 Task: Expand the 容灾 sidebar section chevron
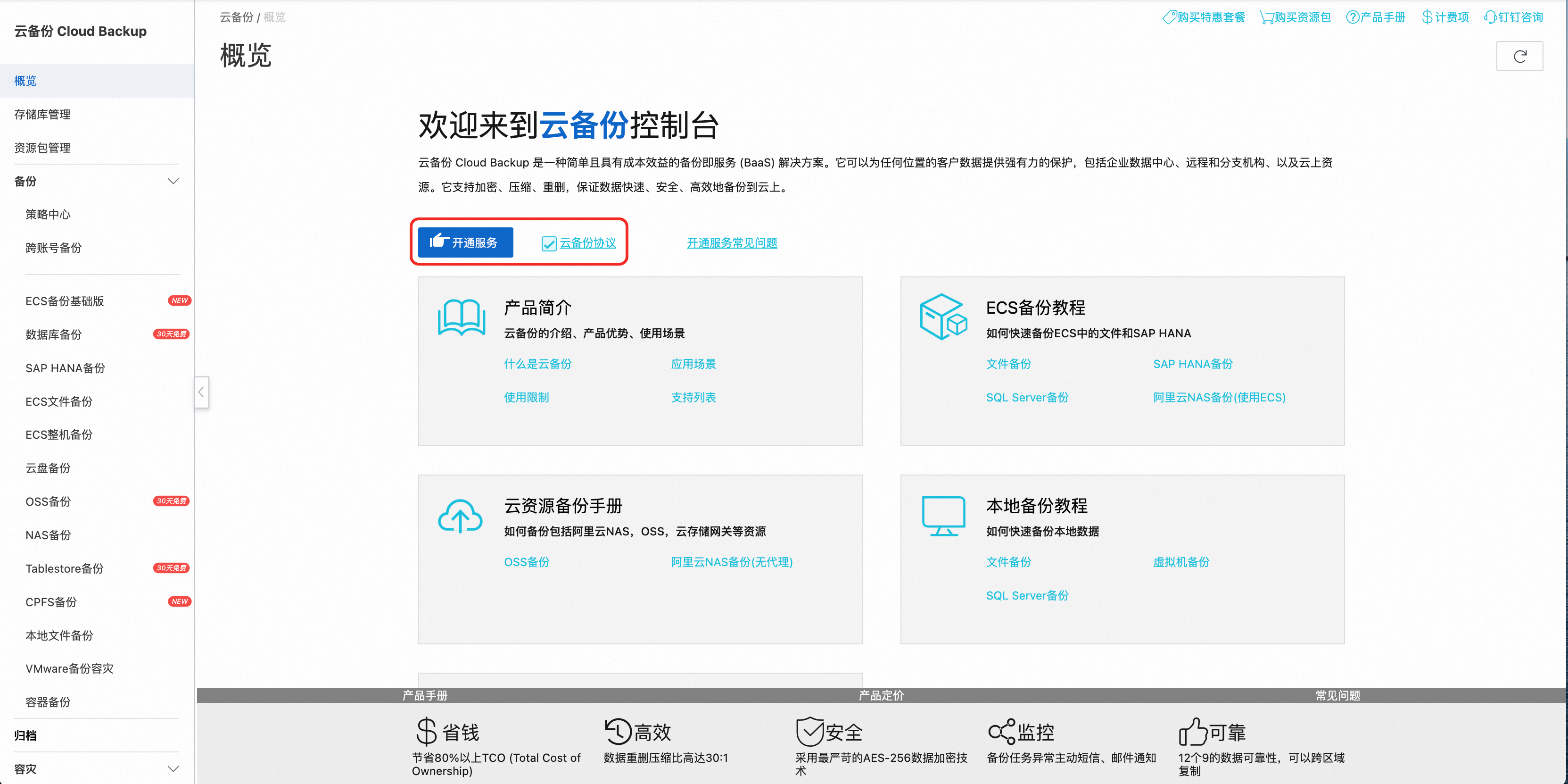173,769
